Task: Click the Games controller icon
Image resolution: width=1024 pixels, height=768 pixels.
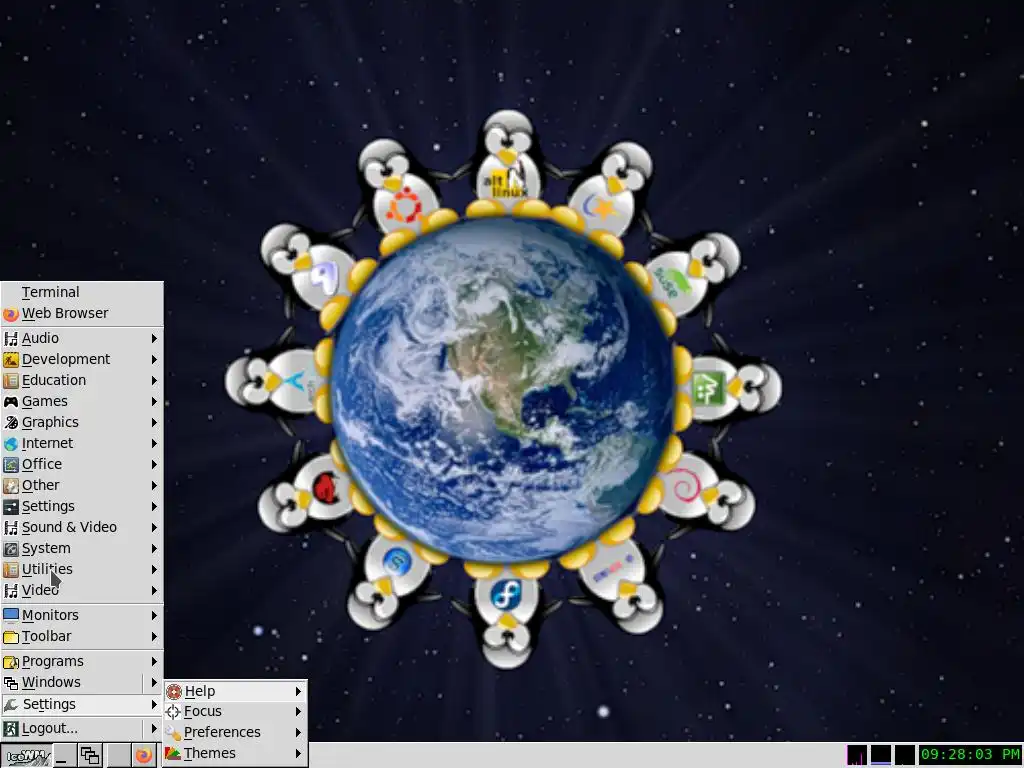Action: click(x=10, y=401)
